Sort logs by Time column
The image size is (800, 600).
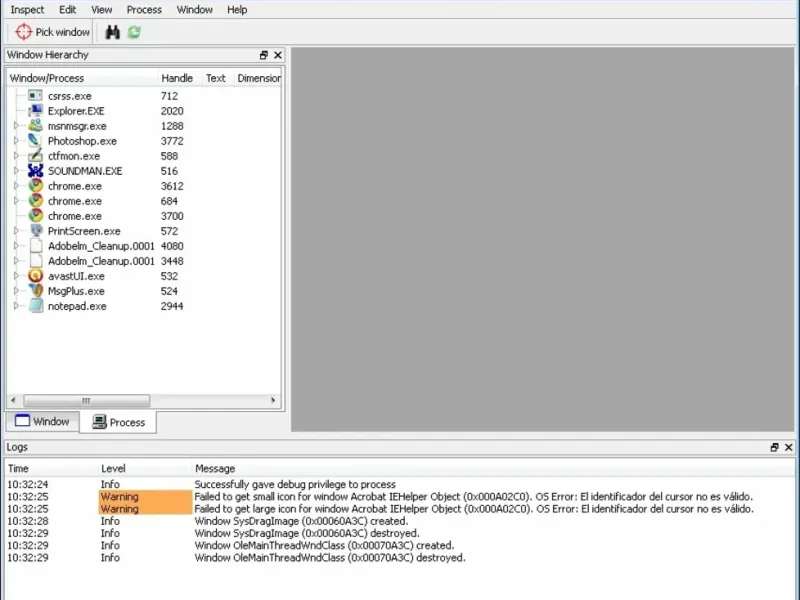[x=52, y=468]
